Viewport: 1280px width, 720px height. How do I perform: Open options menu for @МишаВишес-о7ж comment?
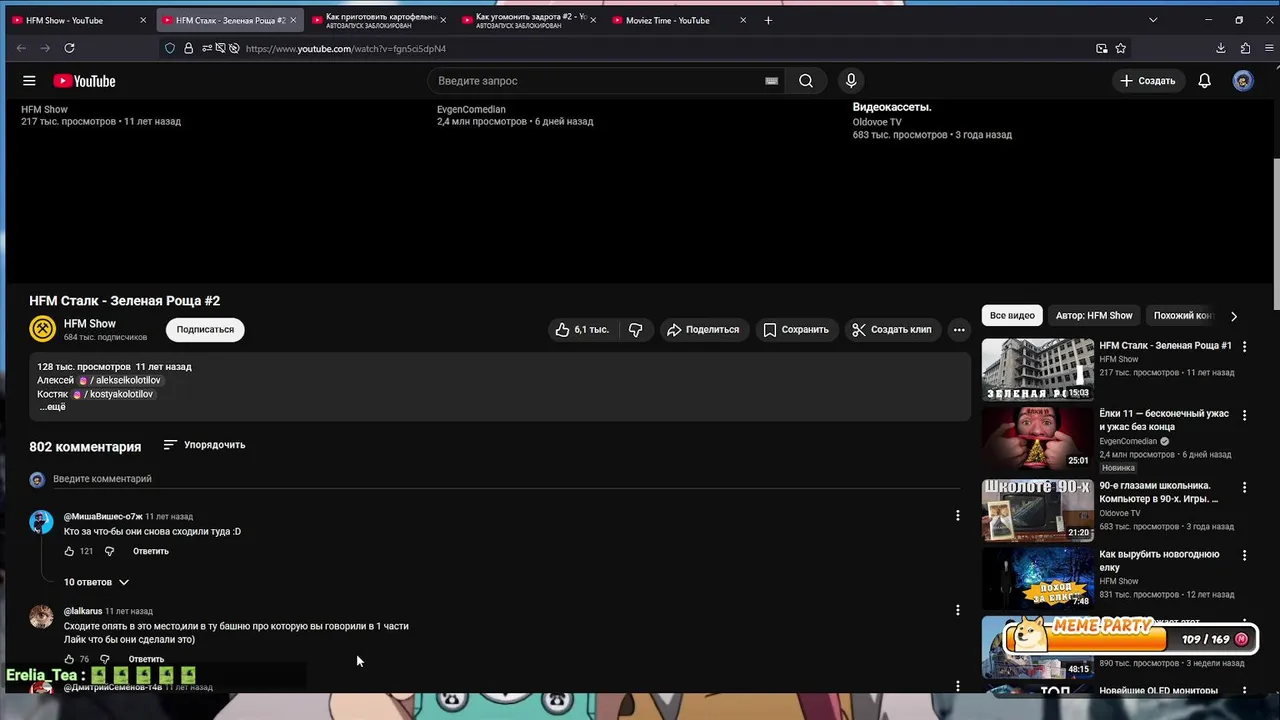point(957,516)
